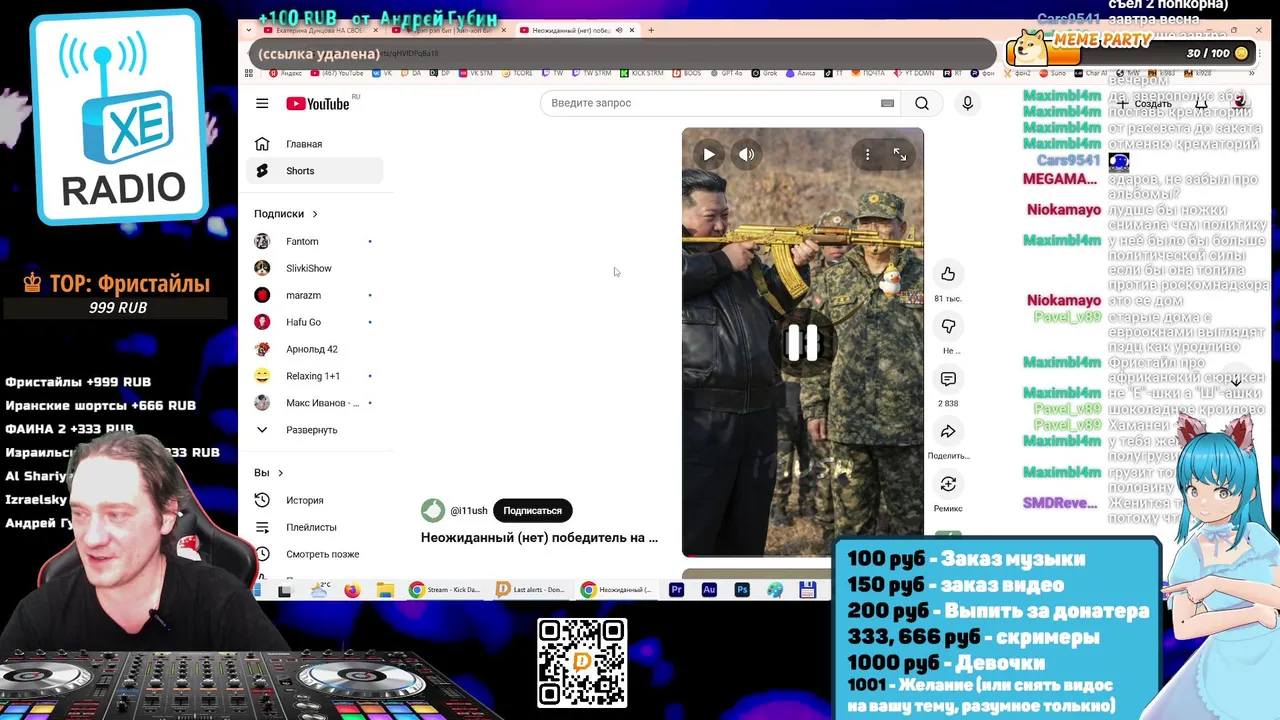This screenshot has width=1280, height=720.
Task: Click the @i11ush channel name
Action: pyautogui.click(x=469, y=511)
